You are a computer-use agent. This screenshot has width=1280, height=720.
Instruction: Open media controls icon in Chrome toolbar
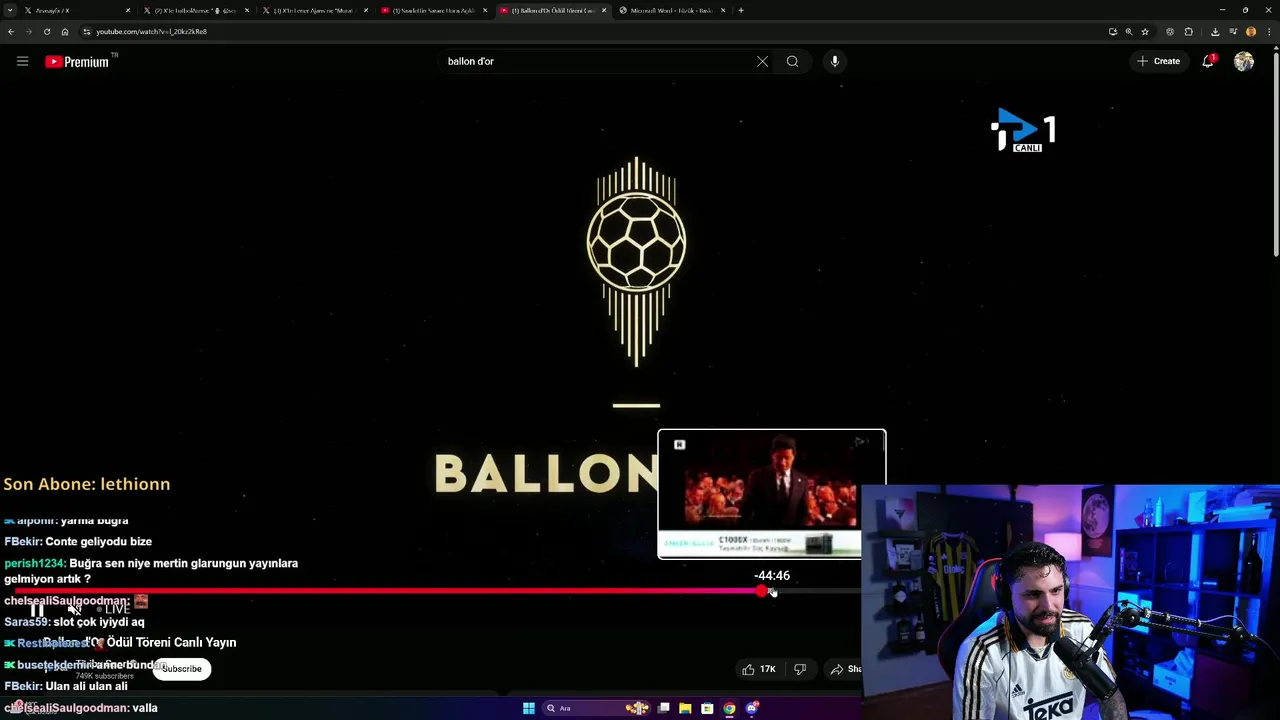point(1233,31)
